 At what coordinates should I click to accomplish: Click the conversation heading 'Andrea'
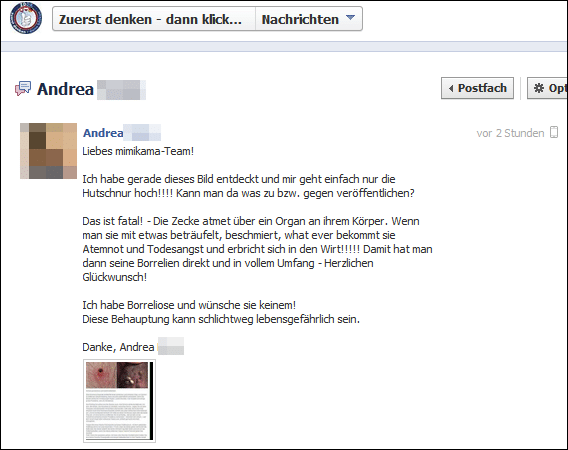[65, 89]
